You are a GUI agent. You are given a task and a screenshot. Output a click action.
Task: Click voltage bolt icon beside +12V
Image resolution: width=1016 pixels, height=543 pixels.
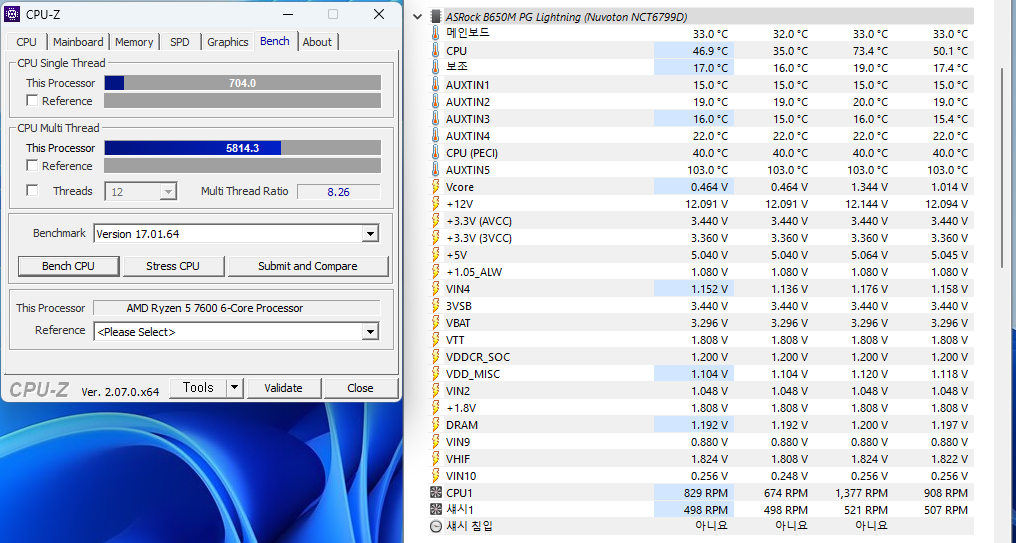pos(436,203)
